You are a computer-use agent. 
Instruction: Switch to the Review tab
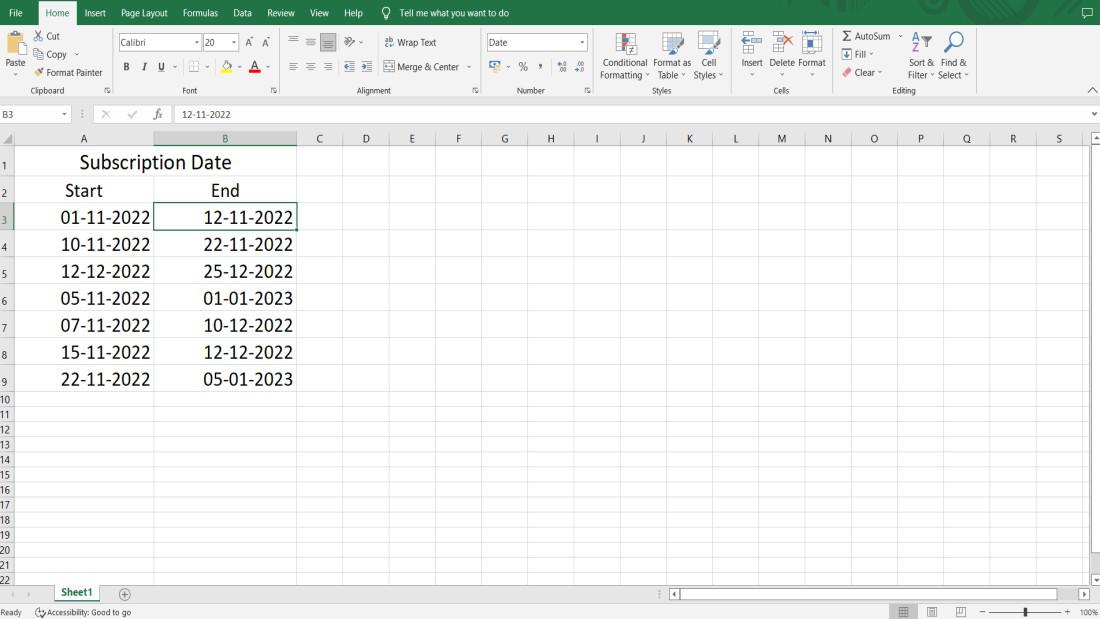click(281, 13)
